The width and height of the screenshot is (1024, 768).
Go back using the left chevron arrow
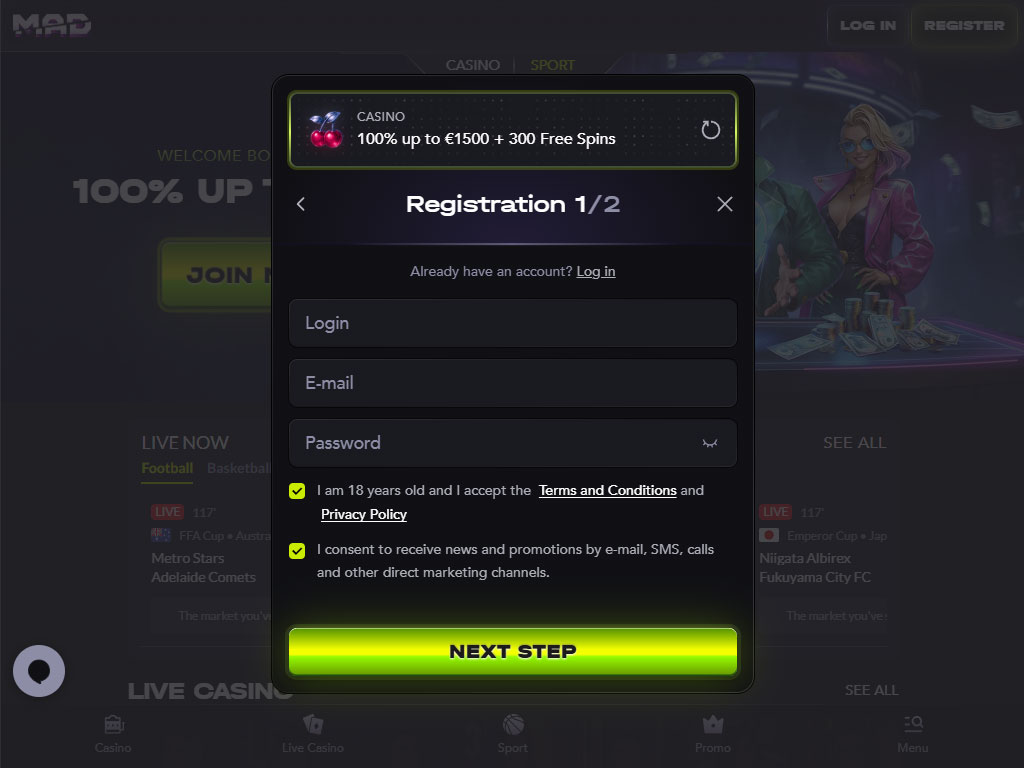(x=300, y=204)
